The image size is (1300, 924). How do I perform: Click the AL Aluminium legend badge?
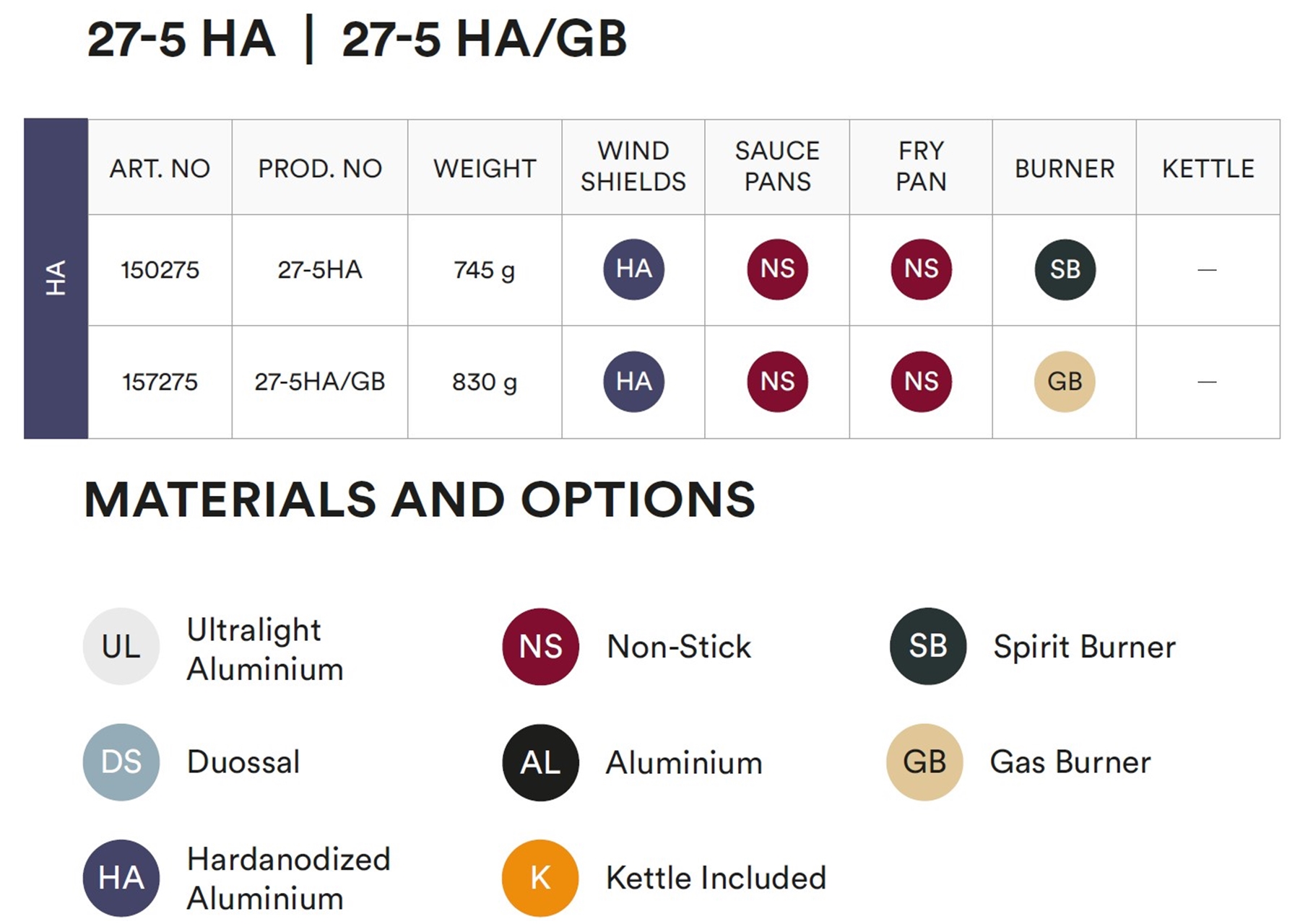(x=540, y=762)
